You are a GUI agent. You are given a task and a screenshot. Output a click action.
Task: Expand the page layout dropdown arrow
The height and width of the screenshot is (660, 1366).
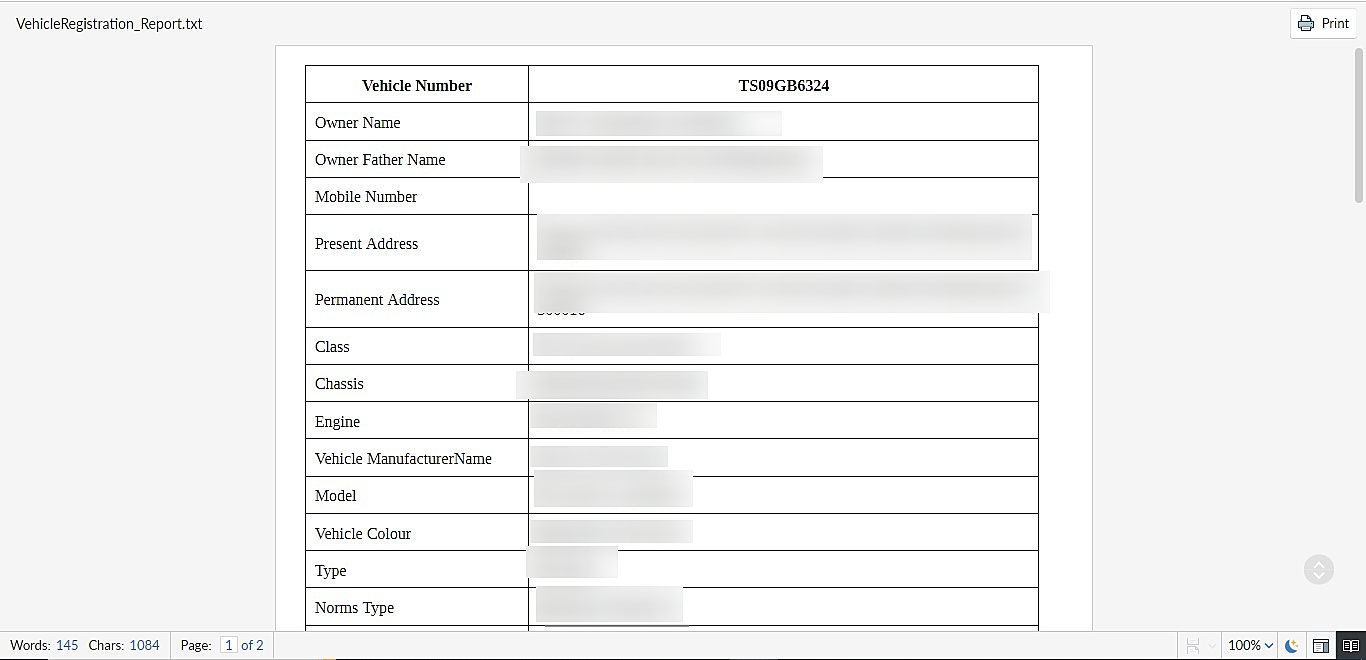tap(1212, 646)
